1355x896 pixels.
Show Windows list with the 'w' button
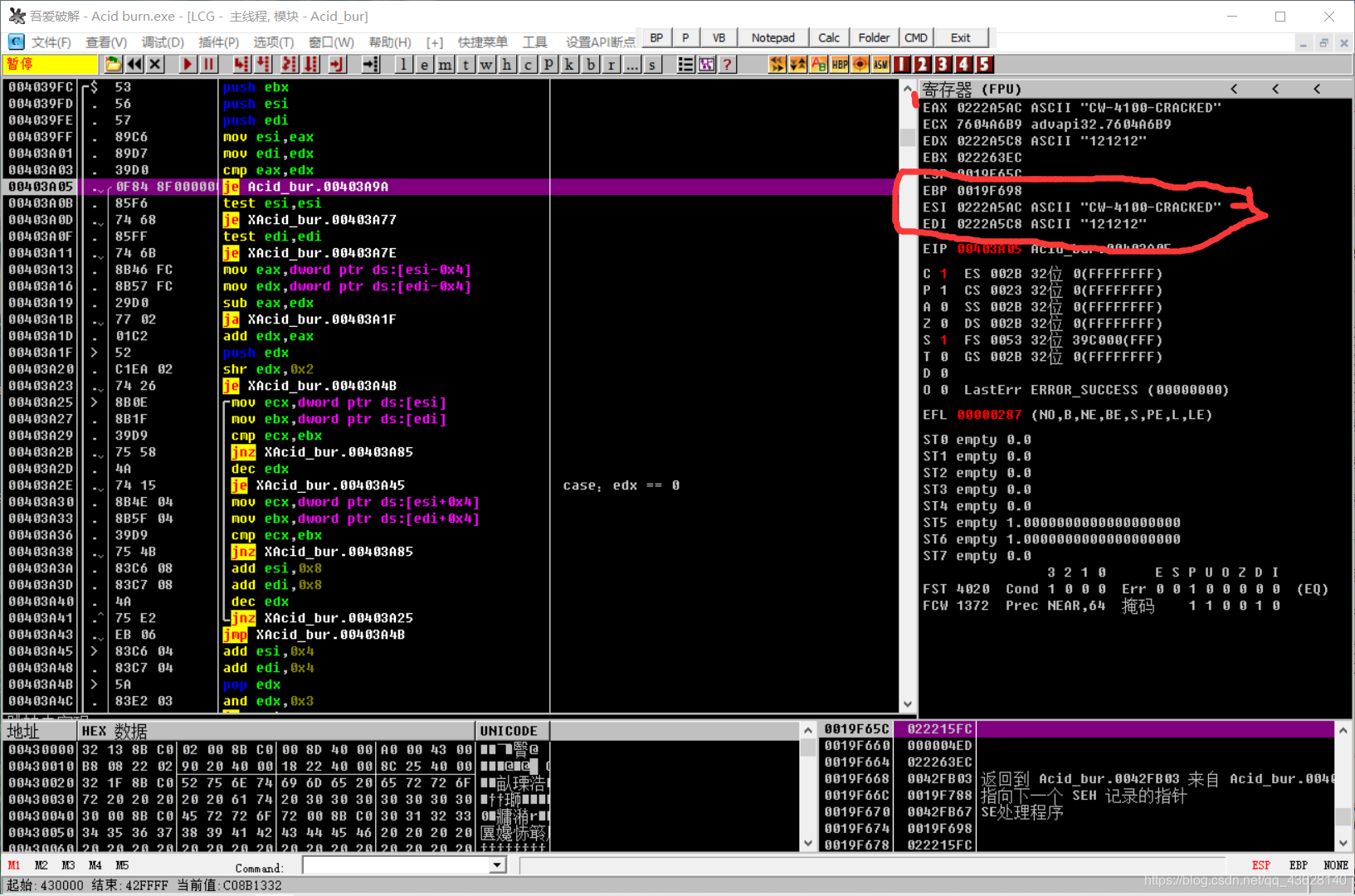486,64
